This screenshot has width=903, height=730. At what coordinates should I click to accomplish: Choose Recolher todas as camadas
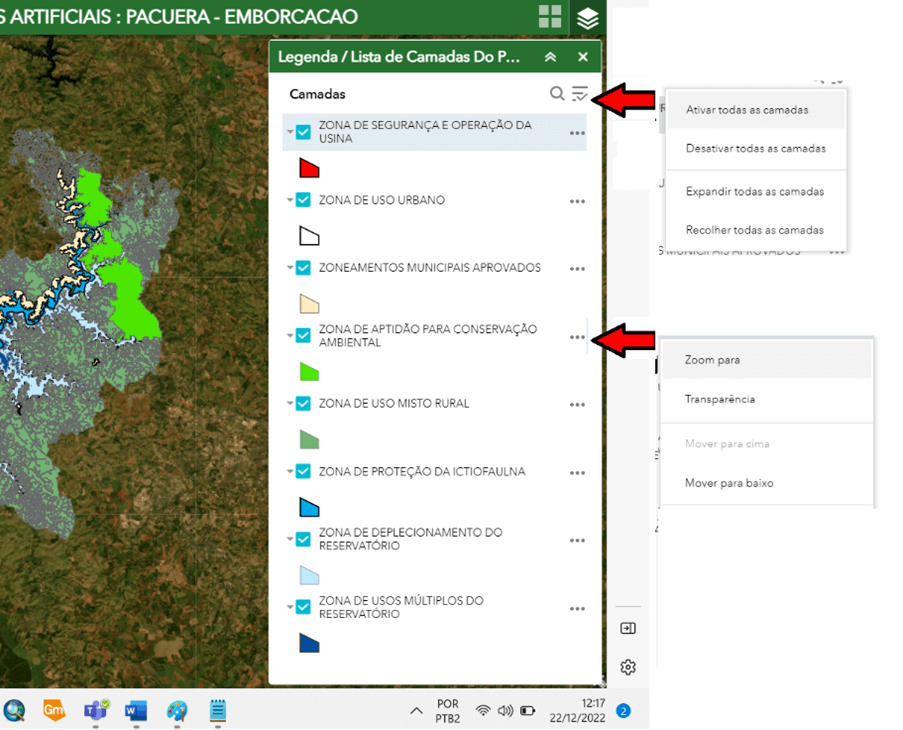pyautogui.click(x=755, y=230)
